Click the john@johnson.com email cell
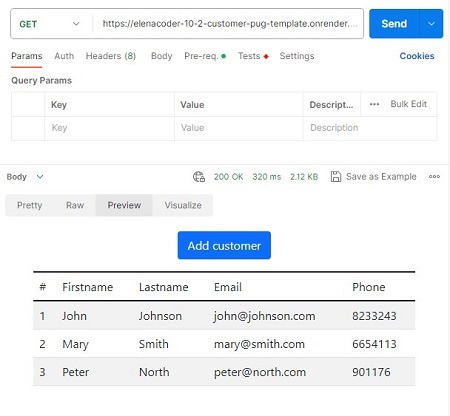The image size is (450, 416). (264, 316)
